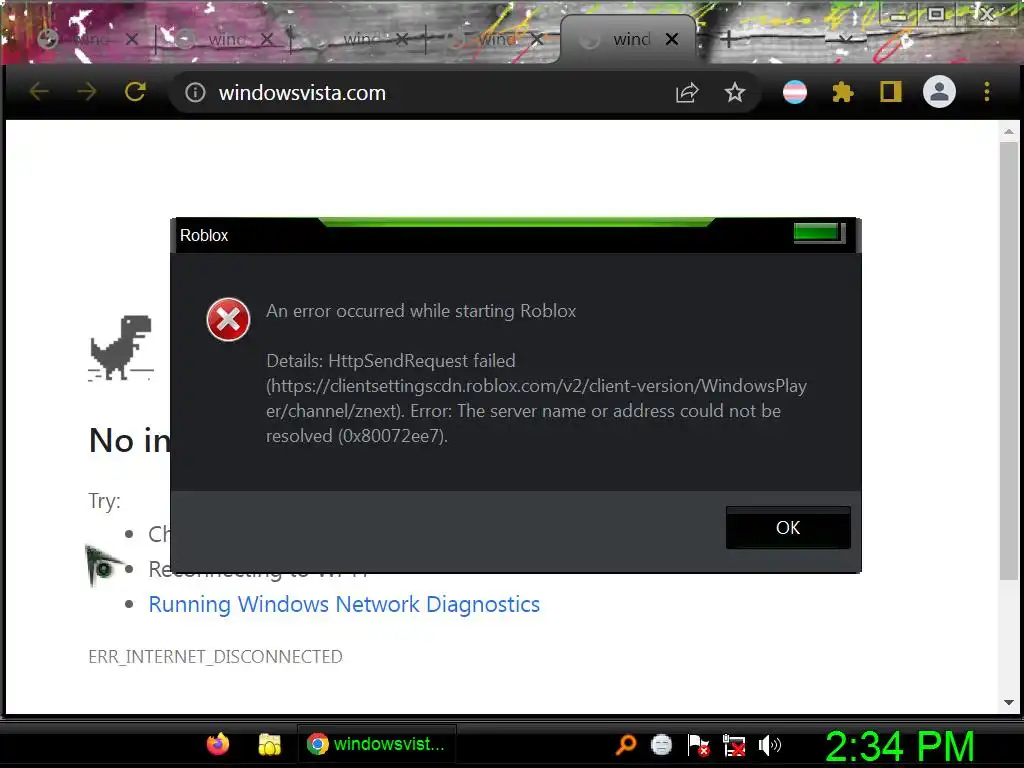Image resolution: width=1024 pixels, height=768 pixels.
Task: Click the Roblox dialog title text
Action: [x=204, y=235]
